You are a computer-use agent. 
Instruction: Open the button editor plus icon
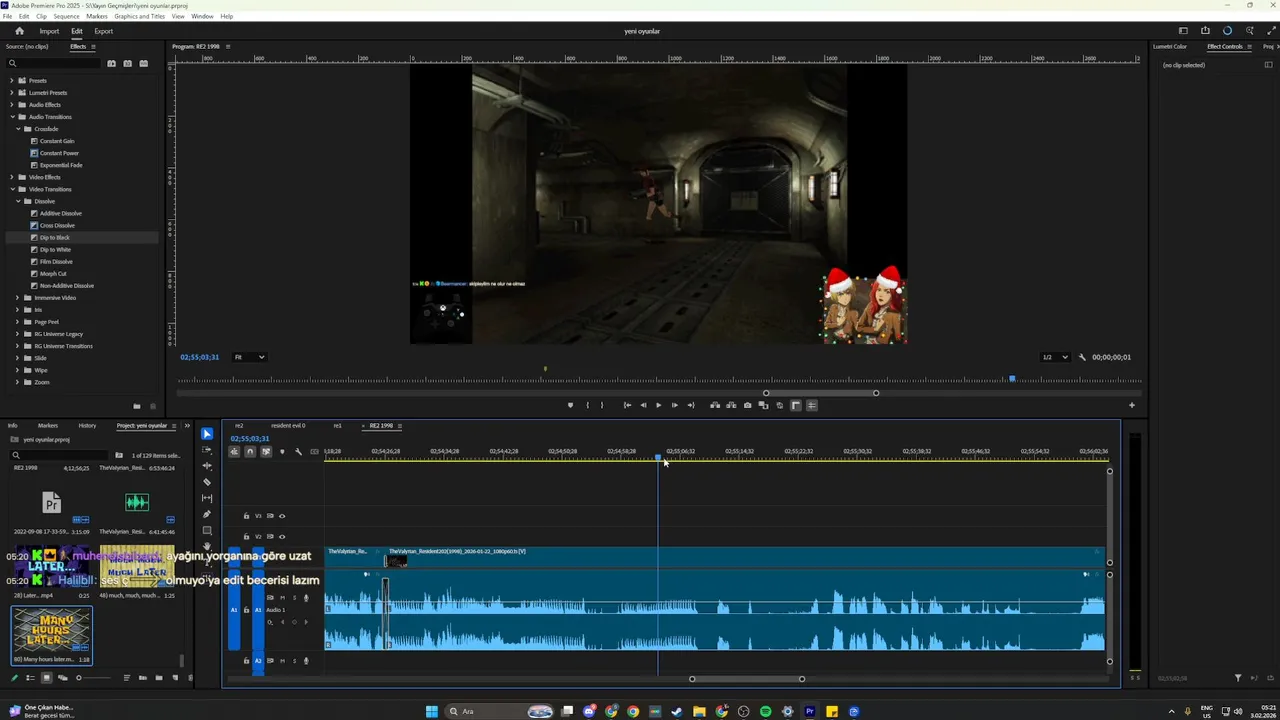[1132, 405]
